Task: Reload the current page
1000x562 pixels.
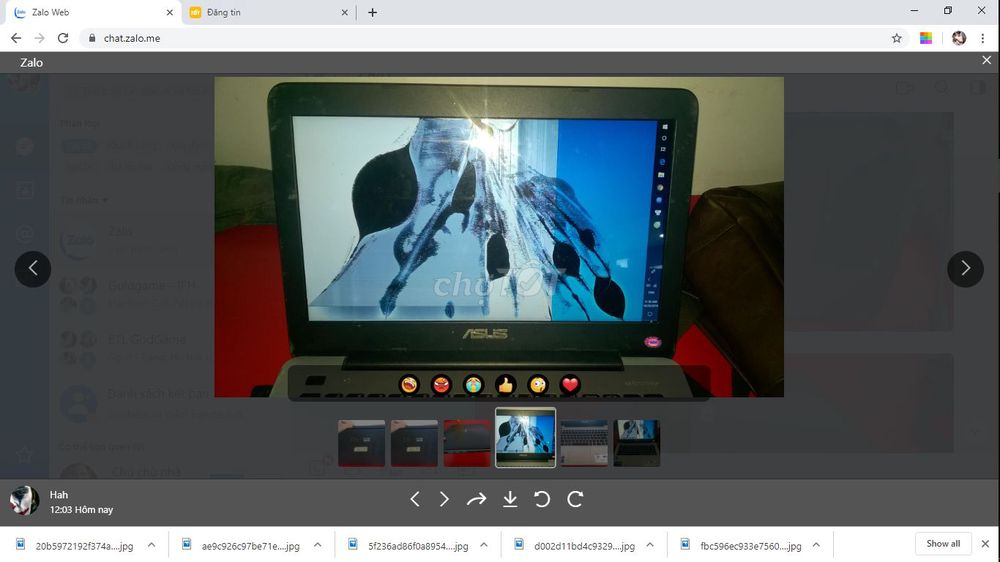Action: pos(62,38)
